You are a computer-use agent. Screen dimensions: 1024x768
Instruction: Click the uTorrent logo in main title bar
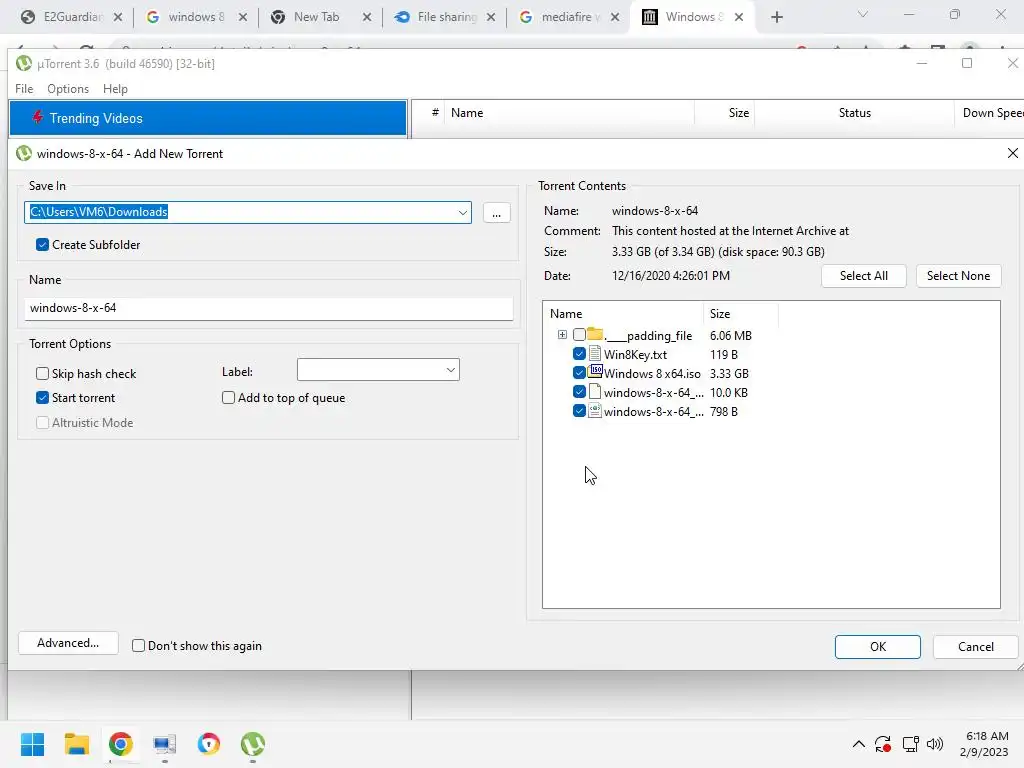pos(24,63)
